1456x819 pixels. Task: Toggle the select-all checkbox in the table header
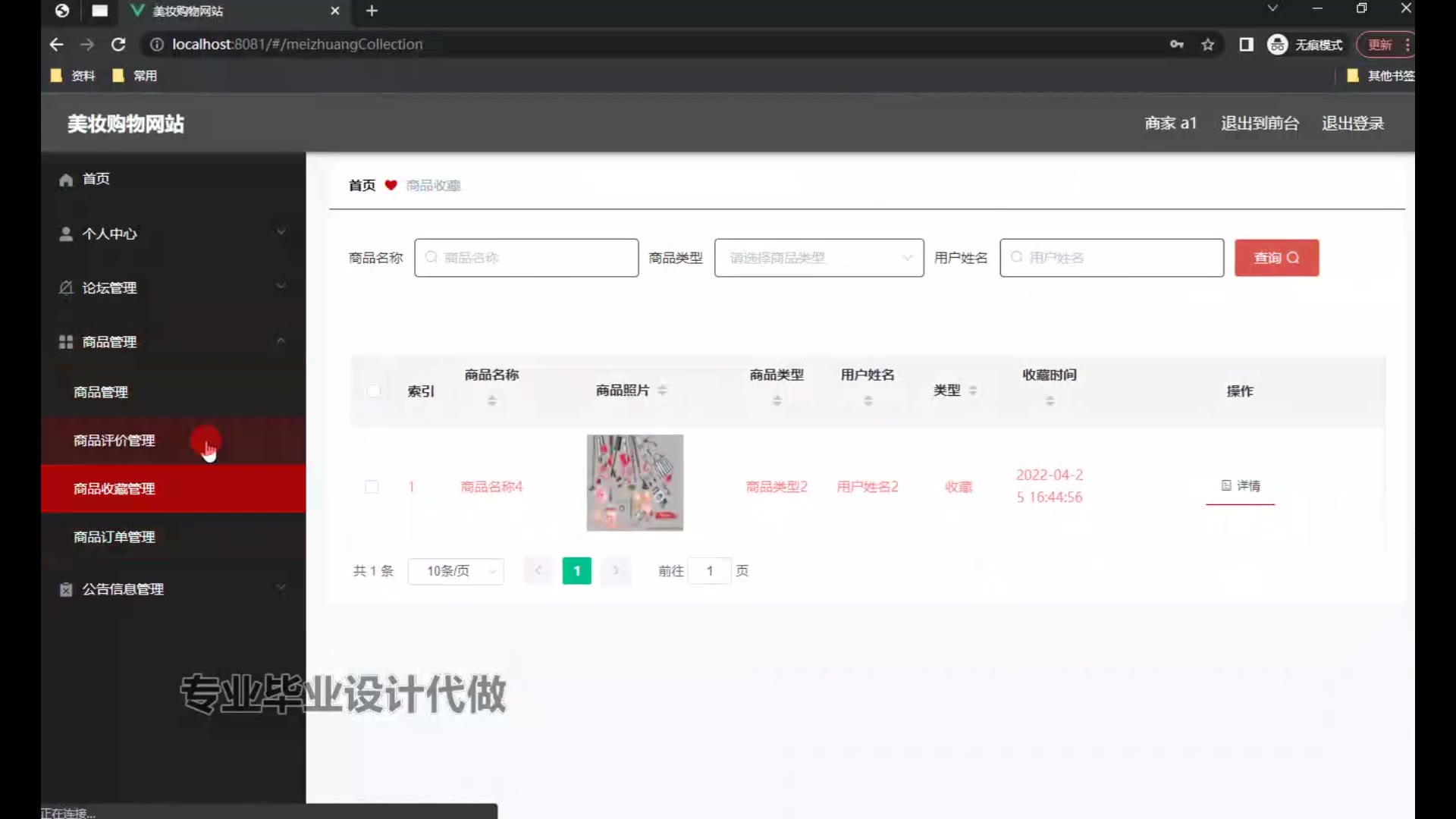[374, 391]
